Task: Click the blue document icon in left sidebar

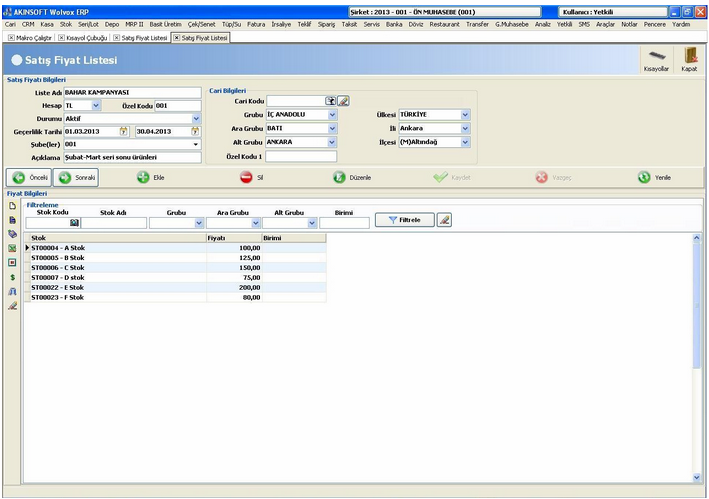Action: pyautogui.click(x=12, y=220)
